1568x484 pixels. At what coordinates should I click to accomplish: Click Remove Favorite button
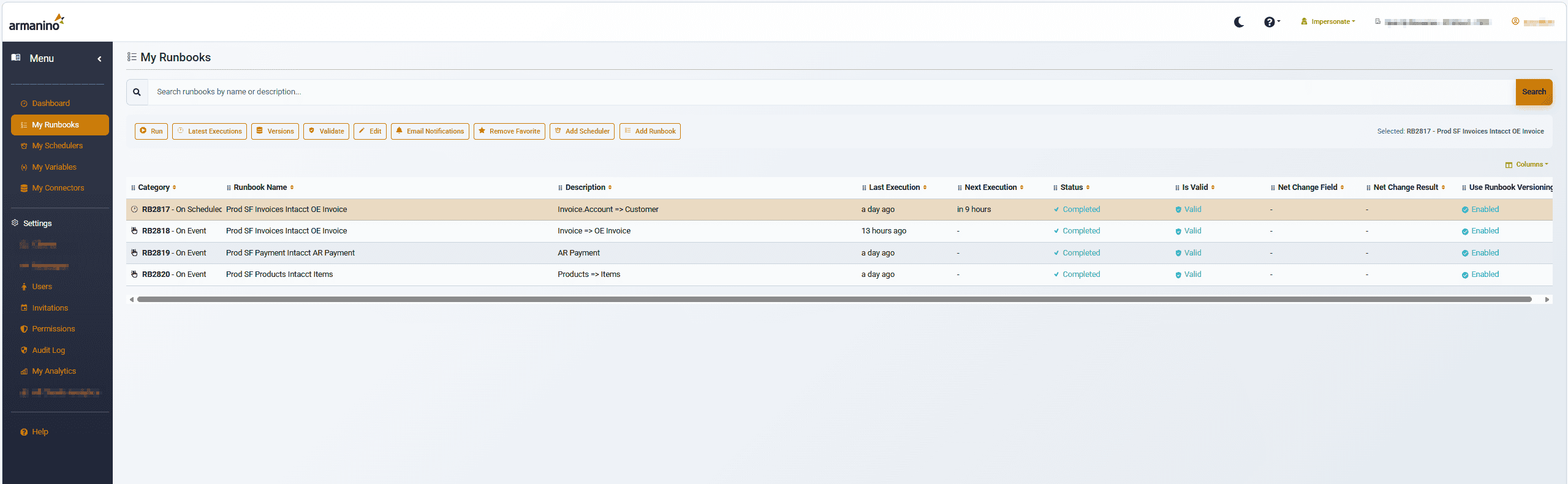509,131
